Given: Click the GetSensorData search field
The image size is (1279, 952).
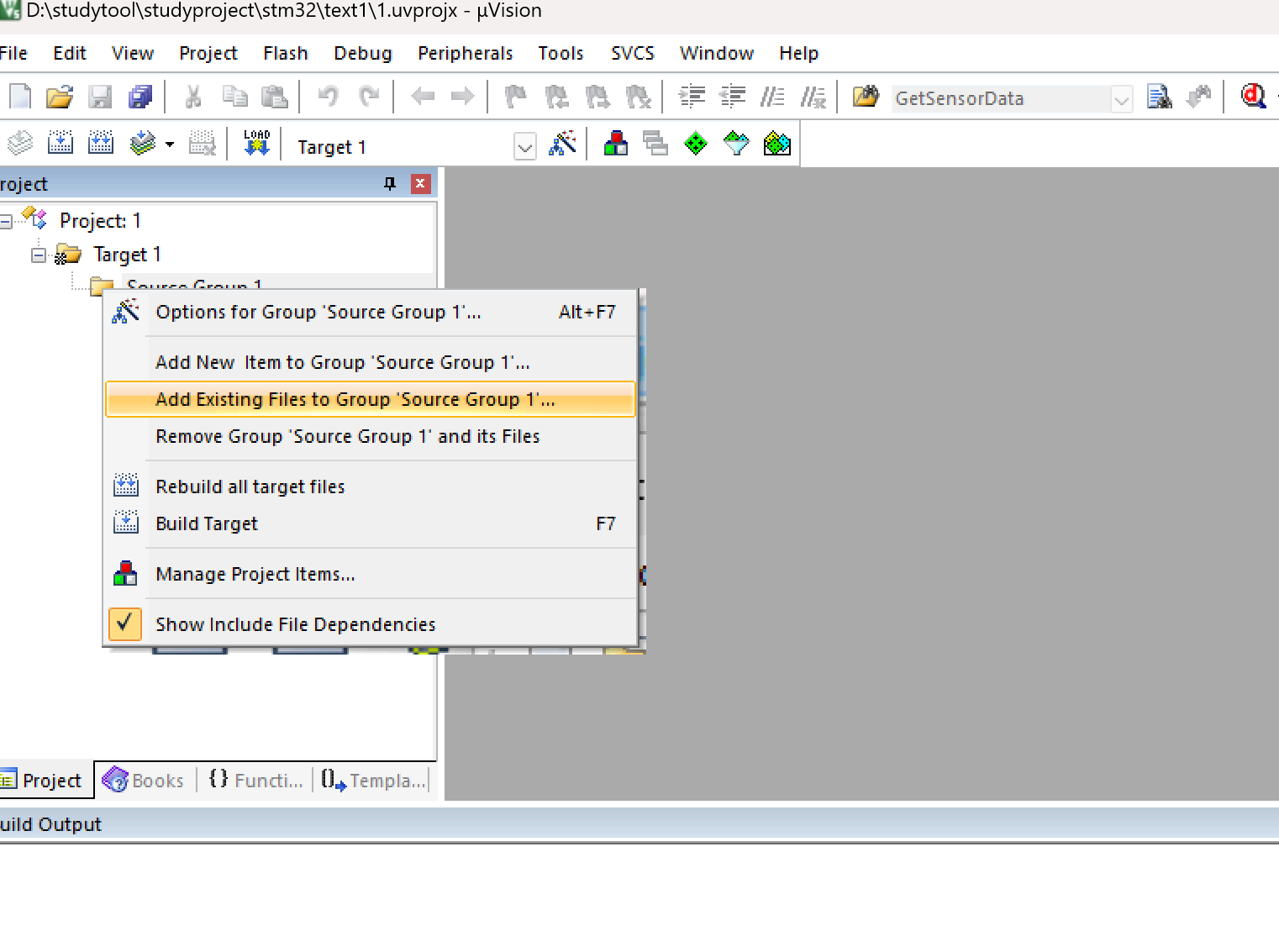Looking at the screenshot, I should coord(1001,99).
